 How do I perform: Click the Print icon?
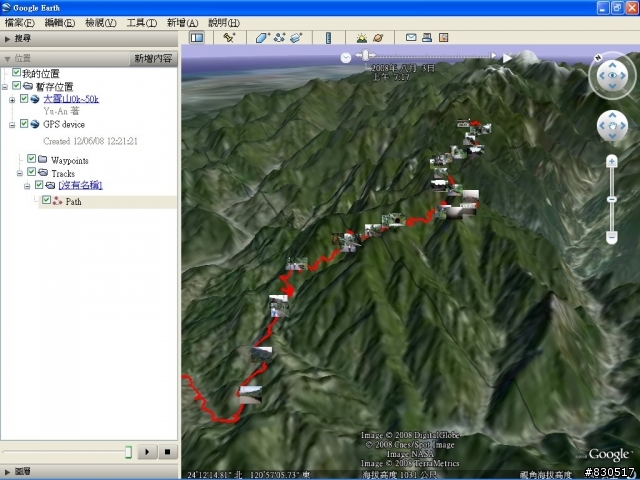point(427,38)
